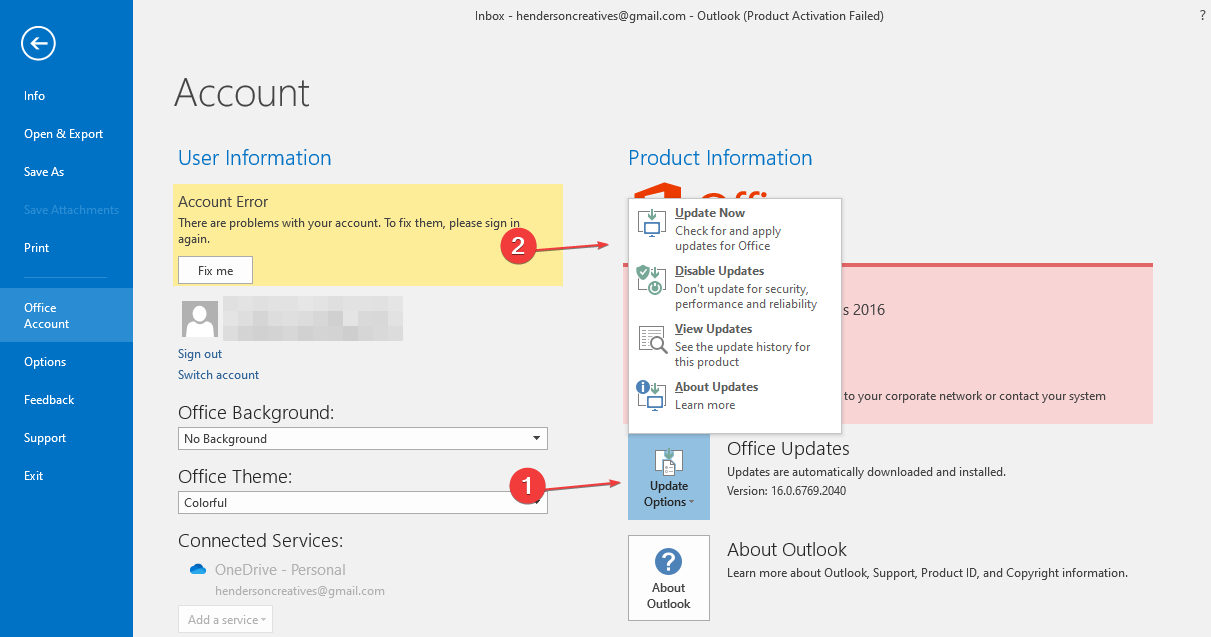Click the OneDrive cloud icon

click(197, 569)
